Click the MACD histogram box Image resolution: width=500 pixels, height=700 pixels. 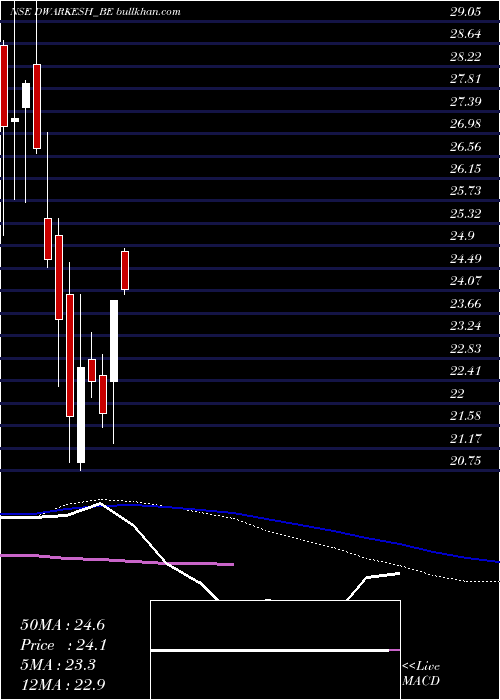click(x=275, y=650)
